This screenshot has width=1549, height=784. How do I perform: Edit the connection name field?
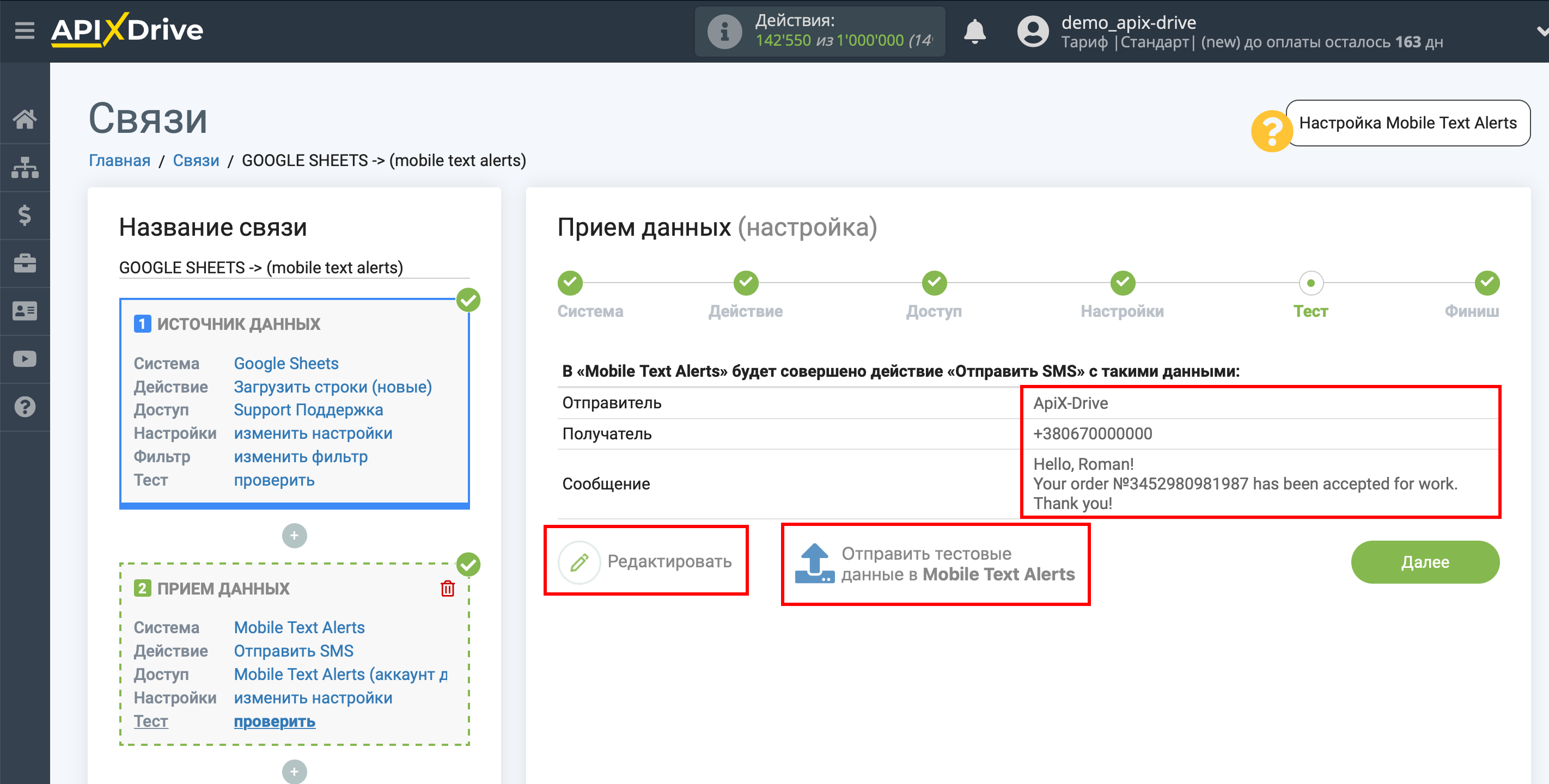click(x=294, y=267)
